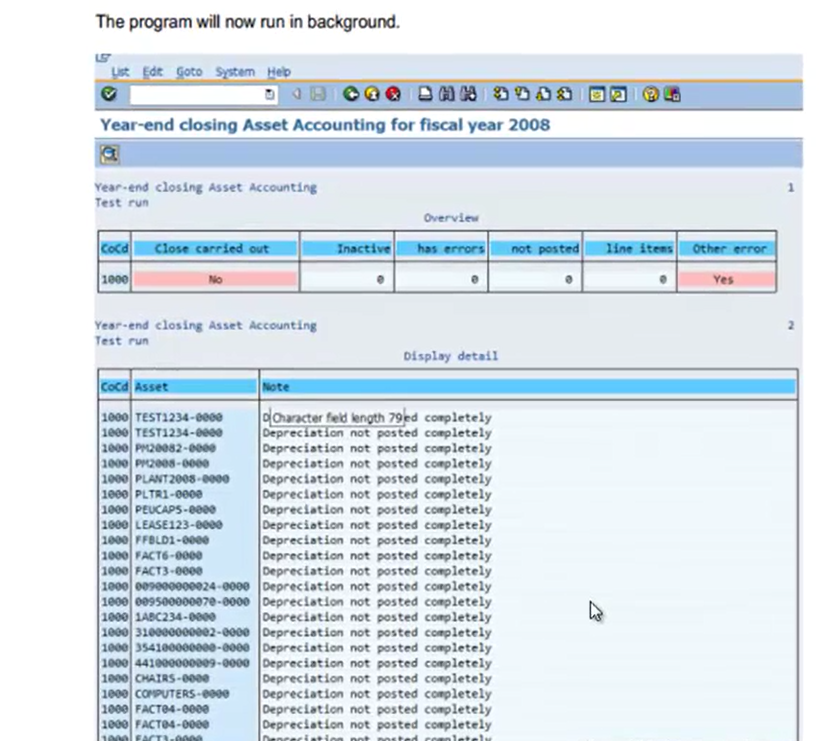
Task: Click the Save diskette icon
Action: (318, 94)
